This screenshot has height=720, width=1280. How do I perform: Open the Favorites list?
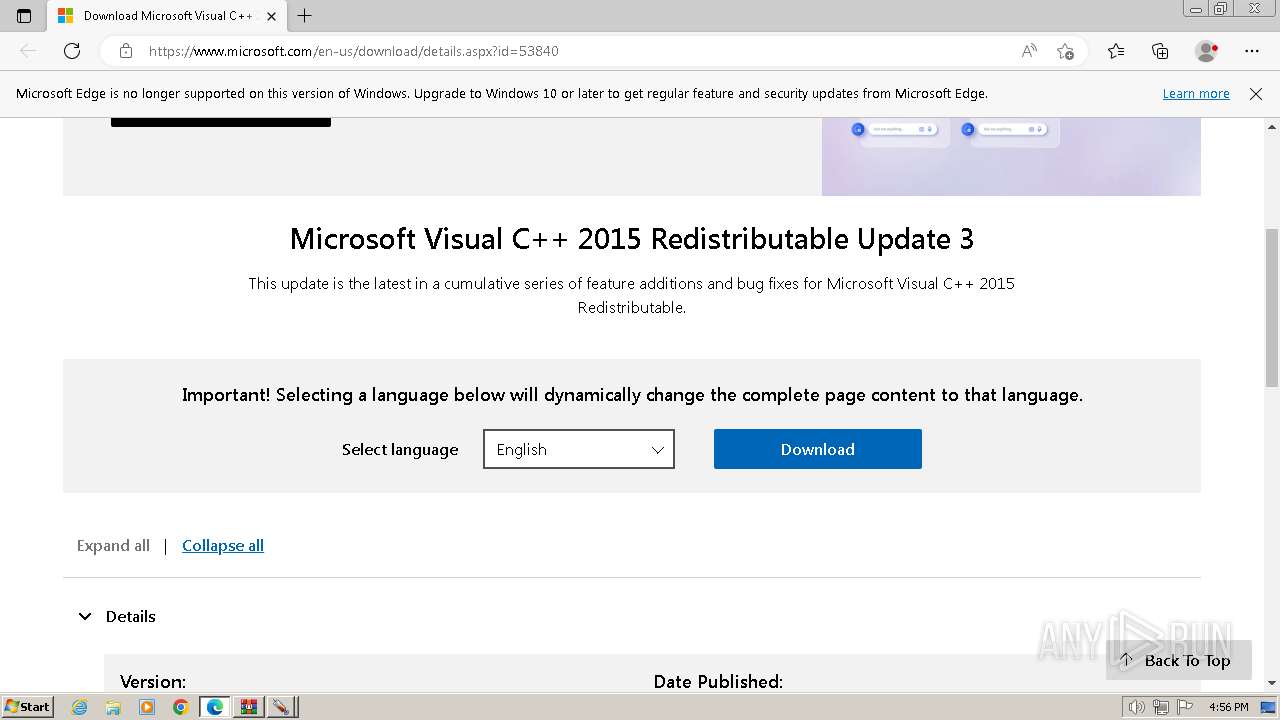pyautogui.click(x=1116, y=51)
